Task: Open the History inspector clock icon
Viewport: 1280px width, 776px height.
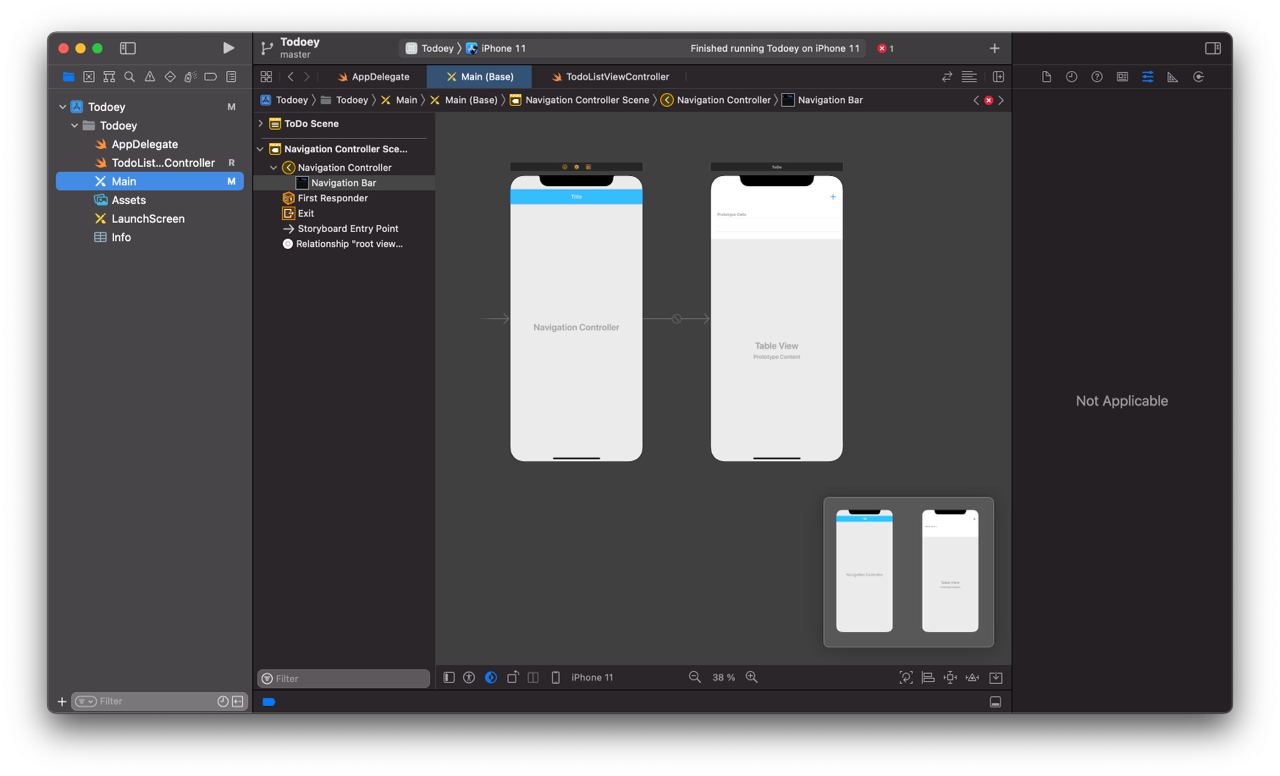Action: 1071,77
